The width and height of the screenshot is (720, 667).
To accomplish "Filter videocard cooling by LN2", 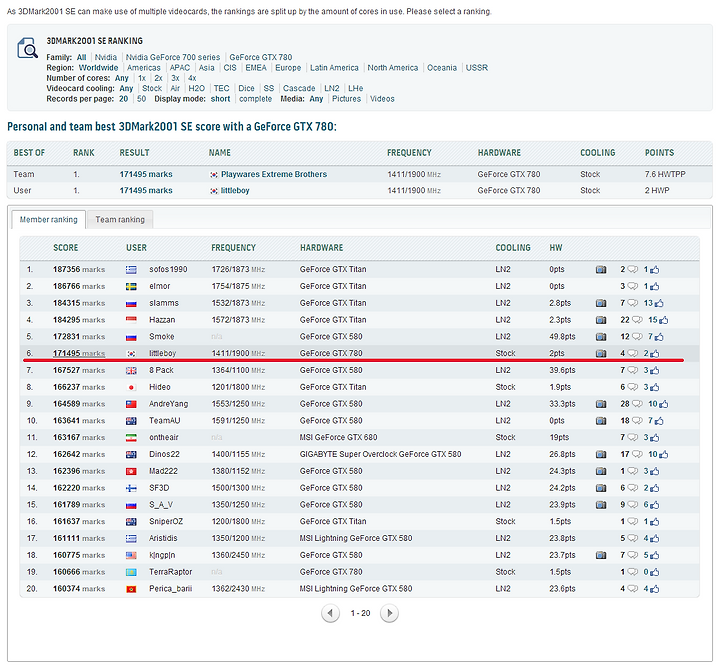I will (332, 88).
